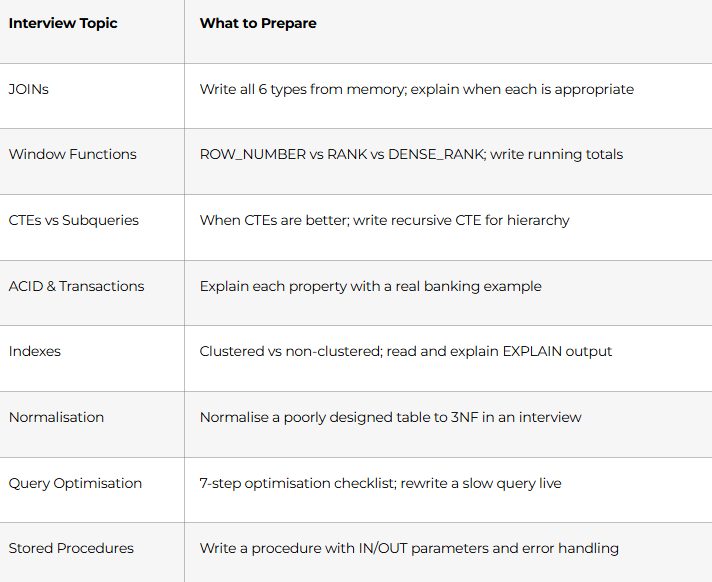The width and height of the screenshot is (712, 582).
Task: Click the Window Functions topic cell
Action: click(72, 154)
